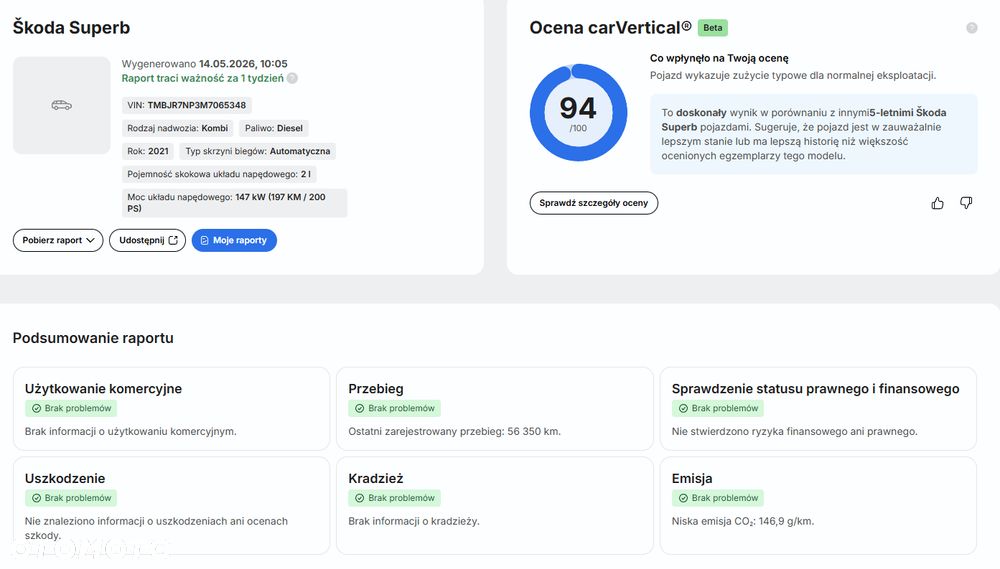This screenshot has width=1000, height=569.
Task: Click the Udostępnij share button
Action: [147, 240]
